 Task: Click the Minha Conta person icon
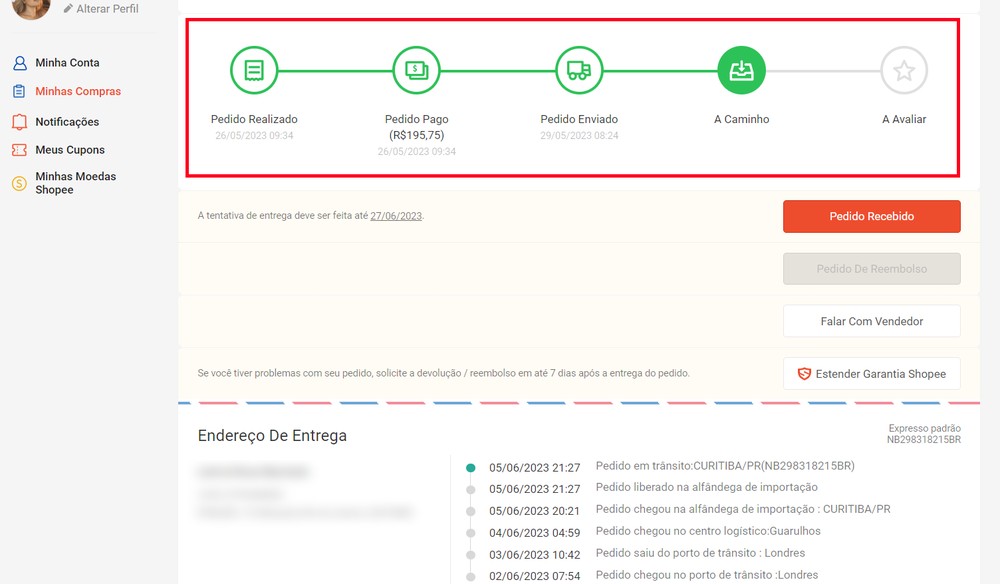(x=20, y=62)
